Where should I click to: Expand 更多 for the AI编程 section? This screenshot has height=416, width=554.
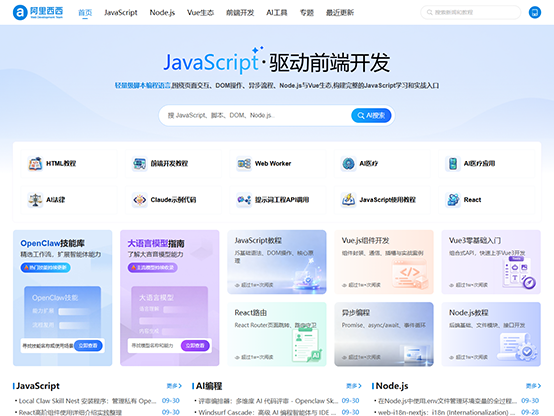(x=354, y=386)
